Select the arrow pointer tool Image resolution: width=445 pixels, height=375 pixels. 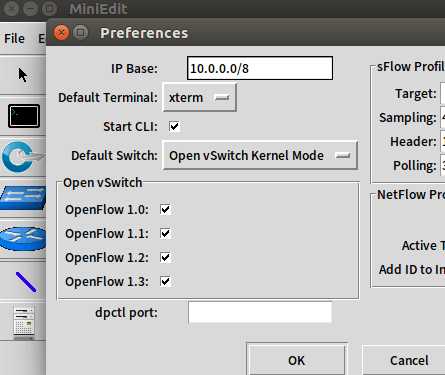tap(23, 75)
